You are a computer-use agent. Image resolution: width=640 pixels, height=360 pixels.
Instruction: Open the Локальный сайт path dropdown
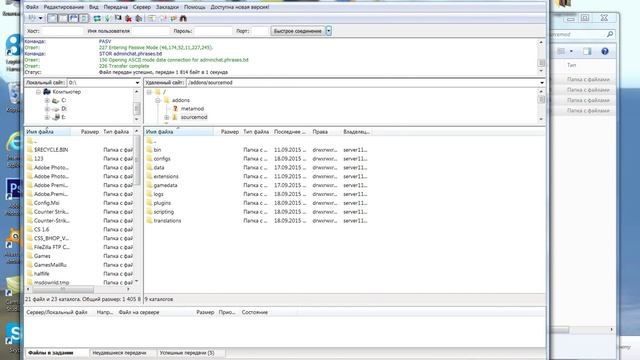click(x=137, y=82)
